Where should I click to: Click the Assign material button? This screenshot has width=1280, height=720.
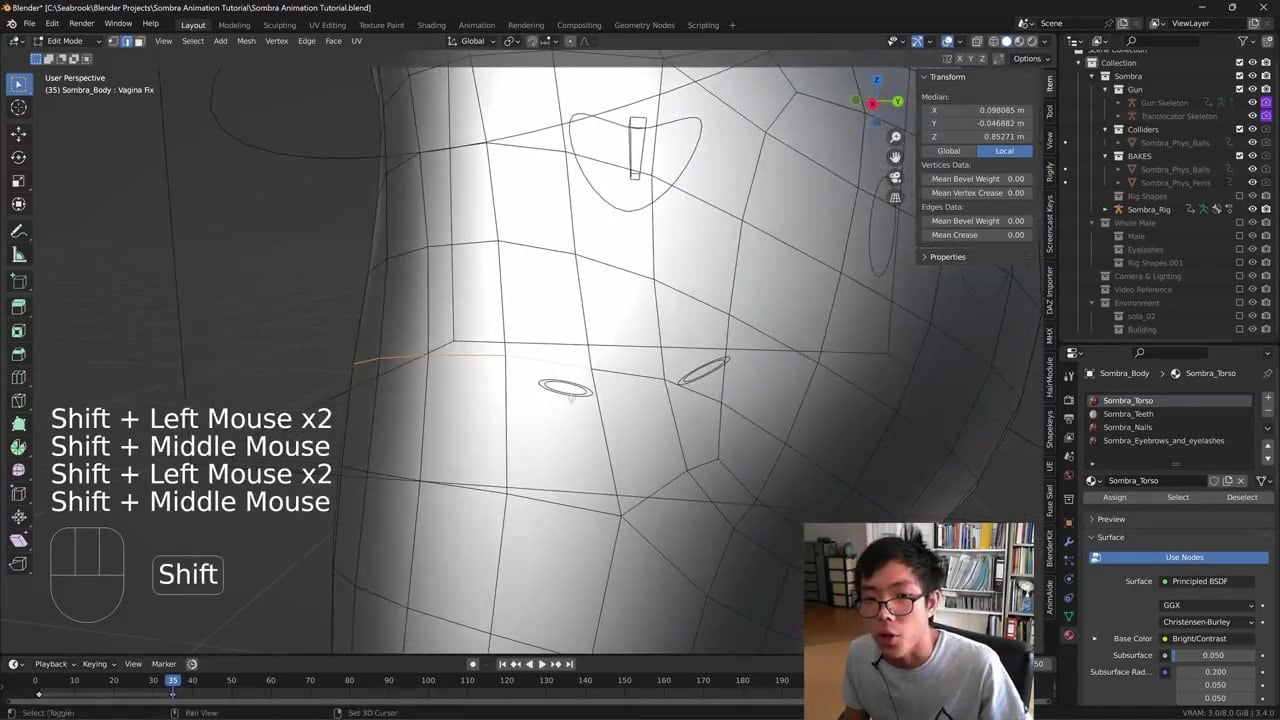click(x=1114, y=497)
